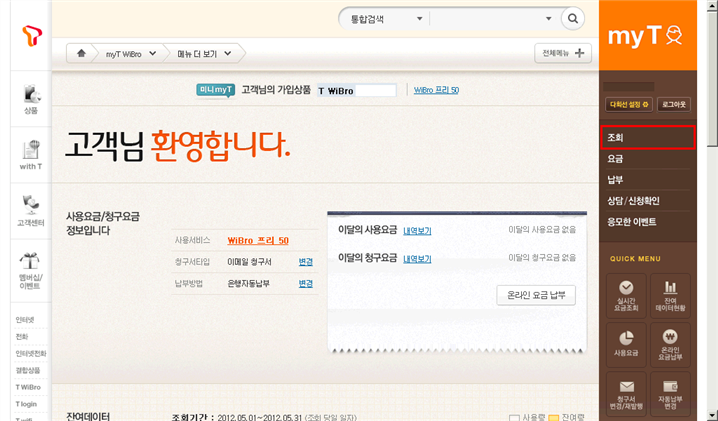Image resolution: width=718 pixels, height=421 pixels.
Task: Click the 고객님 환영합니다 heading
Action: pyautogui.click(x=178, y=147)
